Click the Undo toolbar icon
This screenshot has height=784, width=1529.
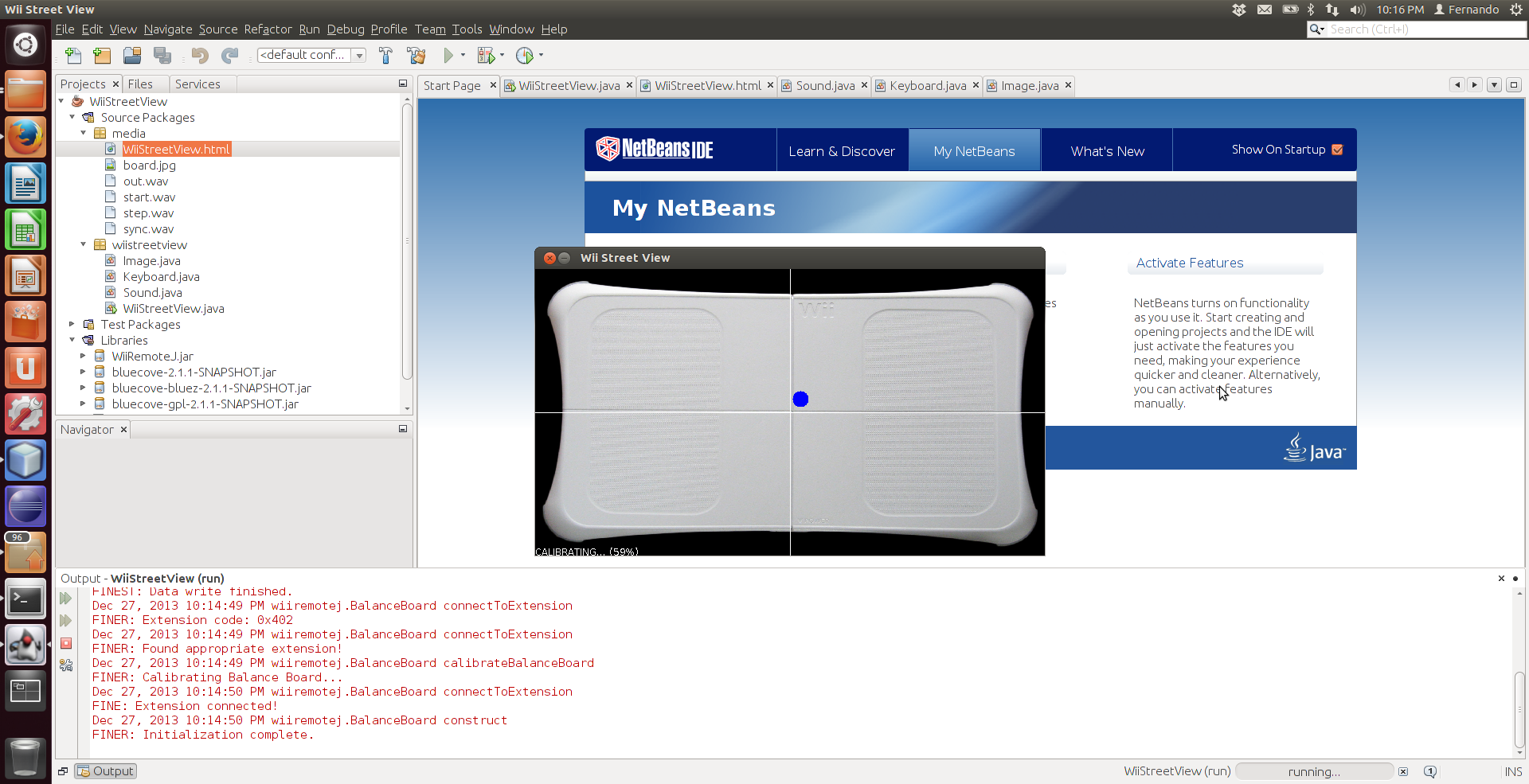point(200,55)
